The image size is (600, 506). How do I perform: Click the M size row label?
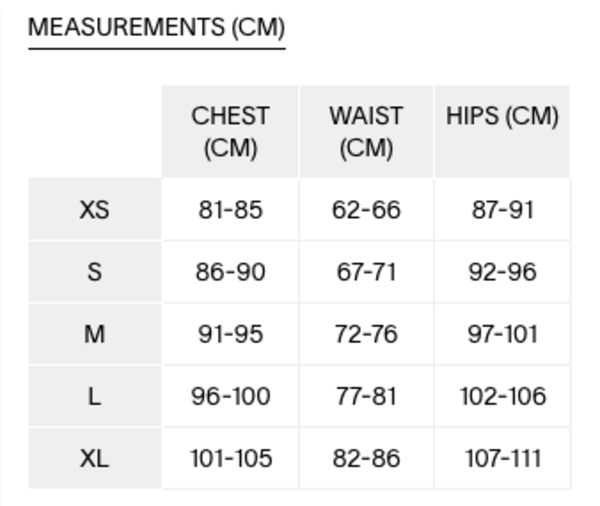coord(94,334)
